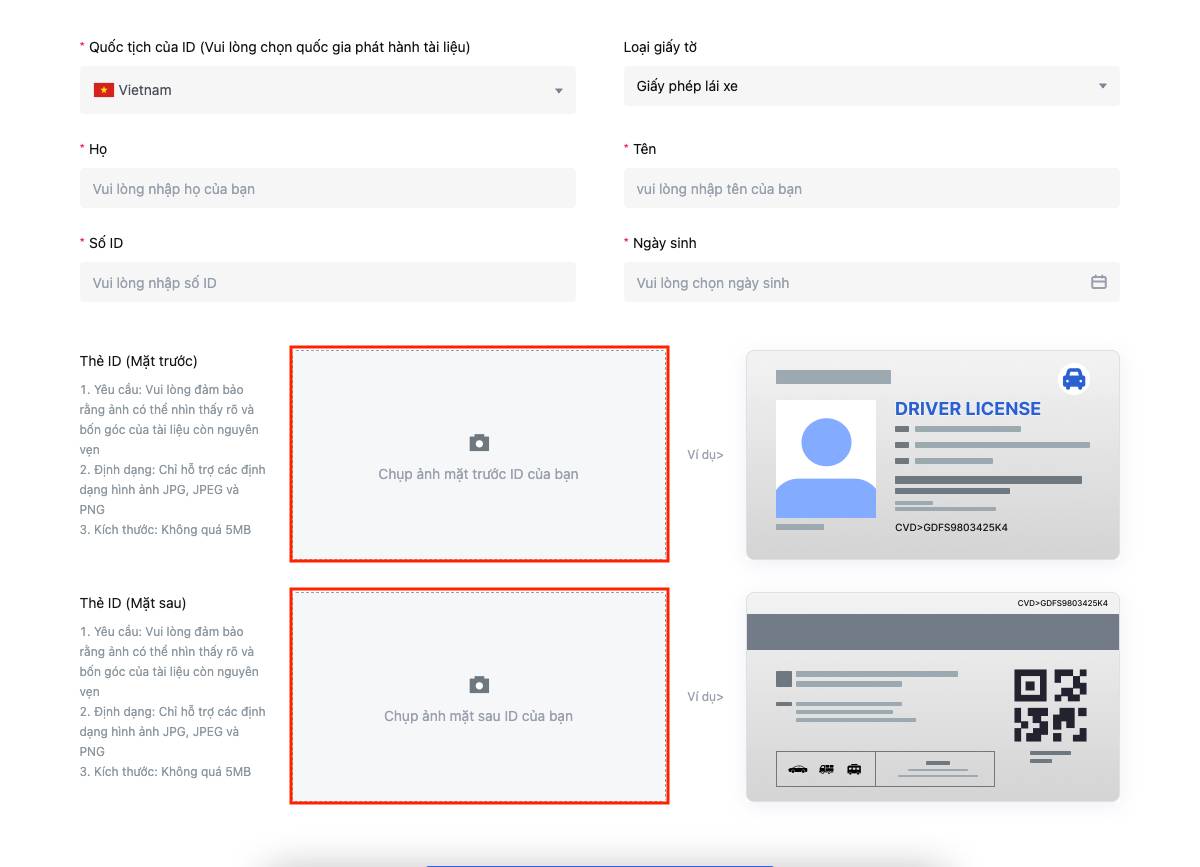Open the Ngày sinh date picker field

coord(872,282)
